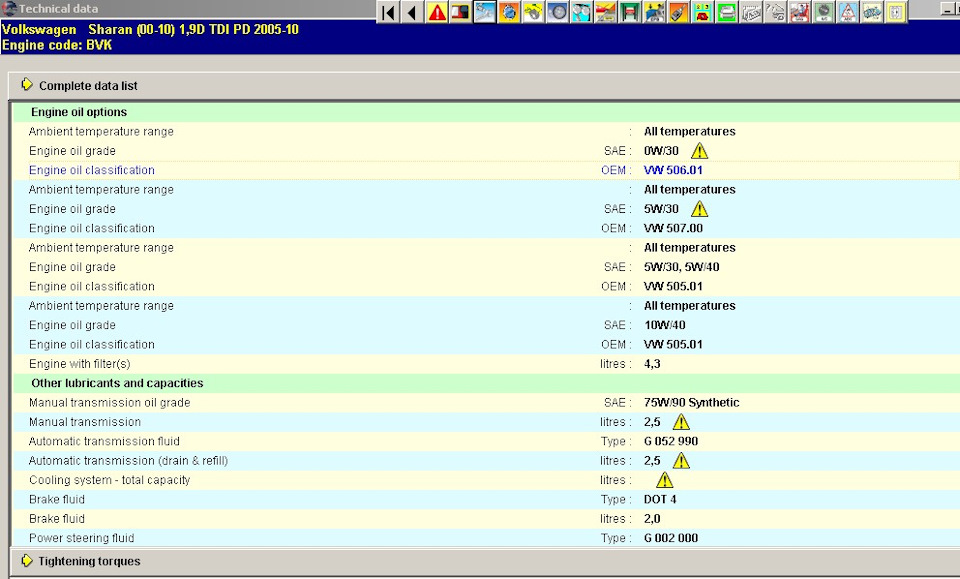Click the grey question mark toolbar icon
Image resolution: width=960 pixels, height=579 pixels.
[x=775, y=12]
